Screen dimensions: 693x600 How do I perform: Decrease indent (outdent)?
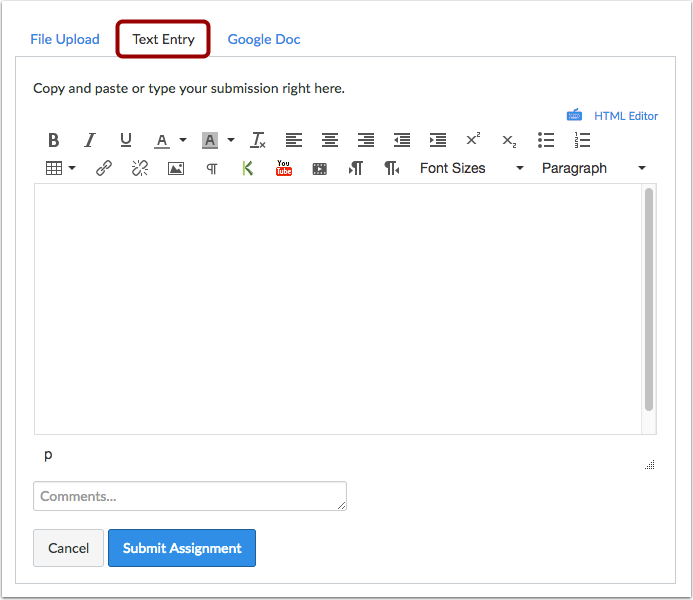click(402, 141)
